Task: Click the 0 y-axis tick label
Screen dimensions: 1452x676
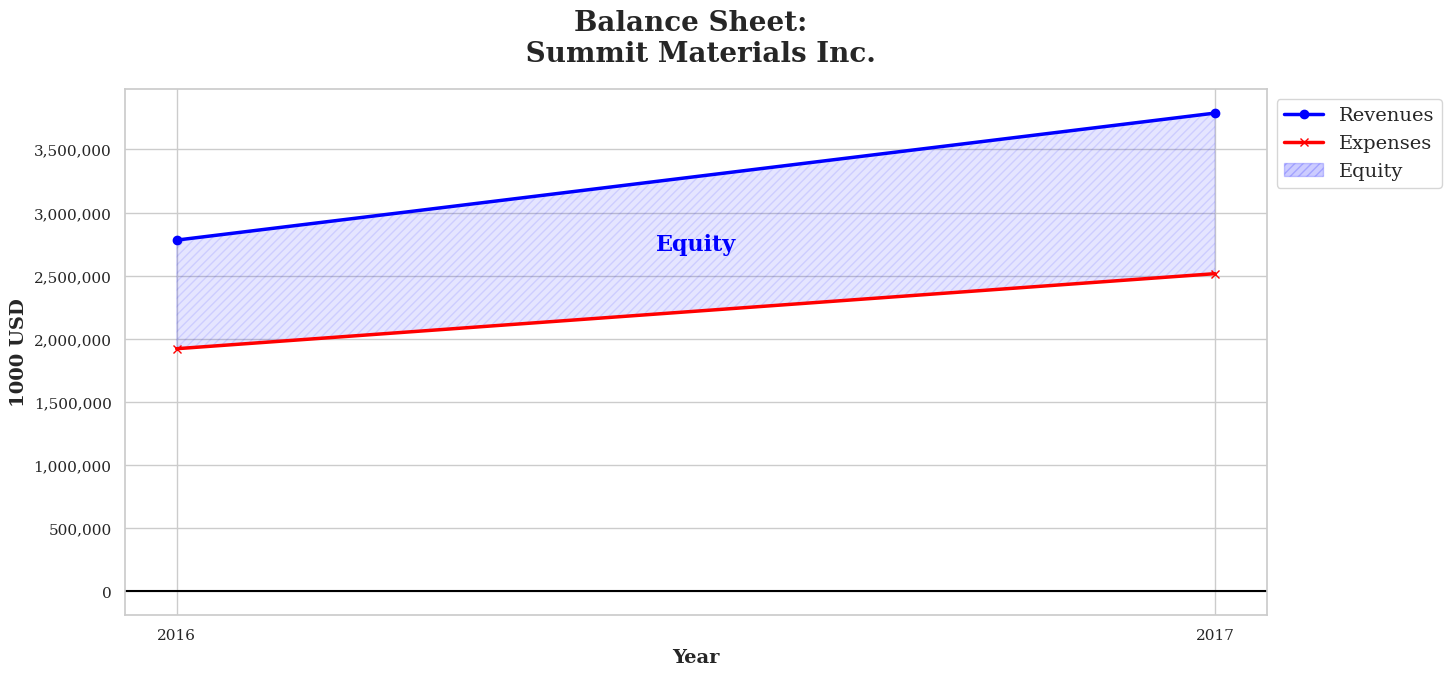Action: tap(106, 593)
